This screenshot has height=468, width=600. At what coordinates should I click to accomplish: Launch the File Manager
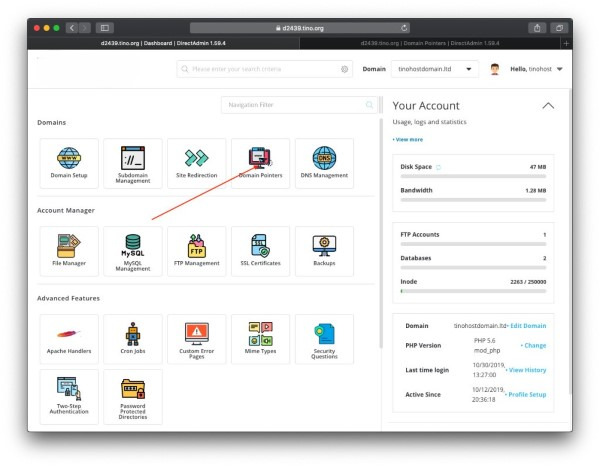[69, 250]
